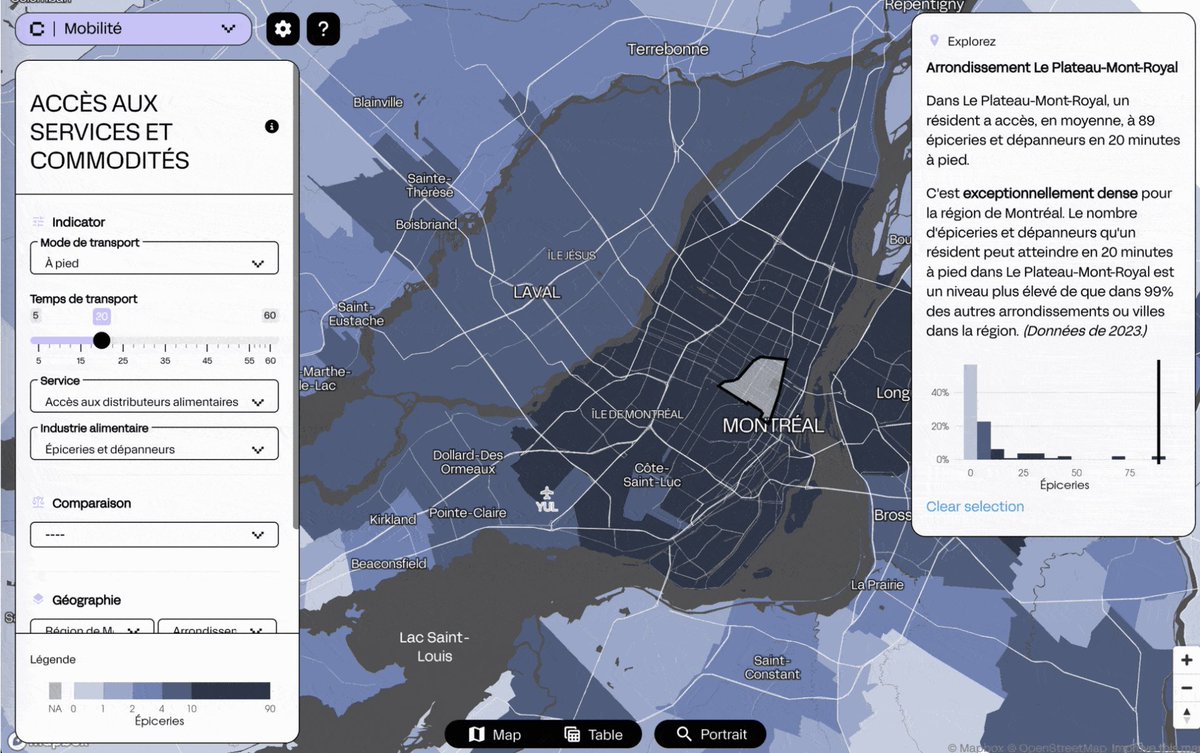Switch to the Portrait view tab

712,734
